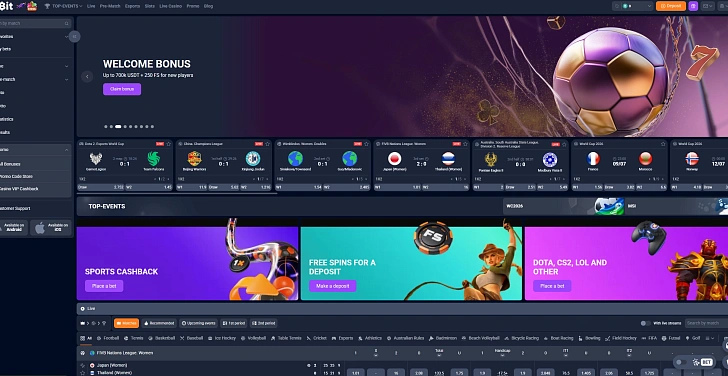This screenshot has width=728, height=376.
Task: Favorite the Wimbledon Women Doubles card
Action: [366, 144]
